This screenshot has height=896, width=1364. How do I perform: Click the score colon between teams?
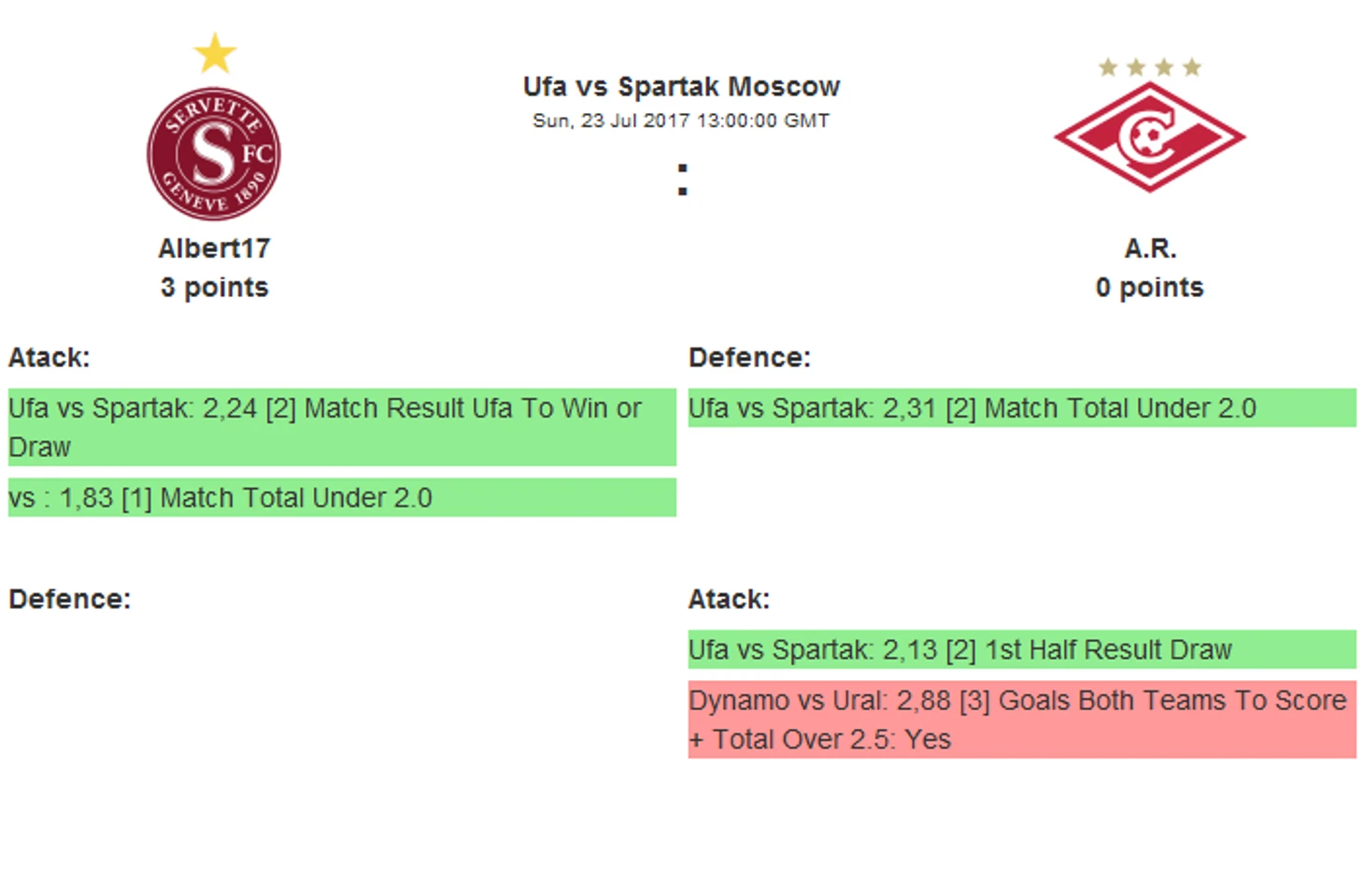(x=683, y=180)
